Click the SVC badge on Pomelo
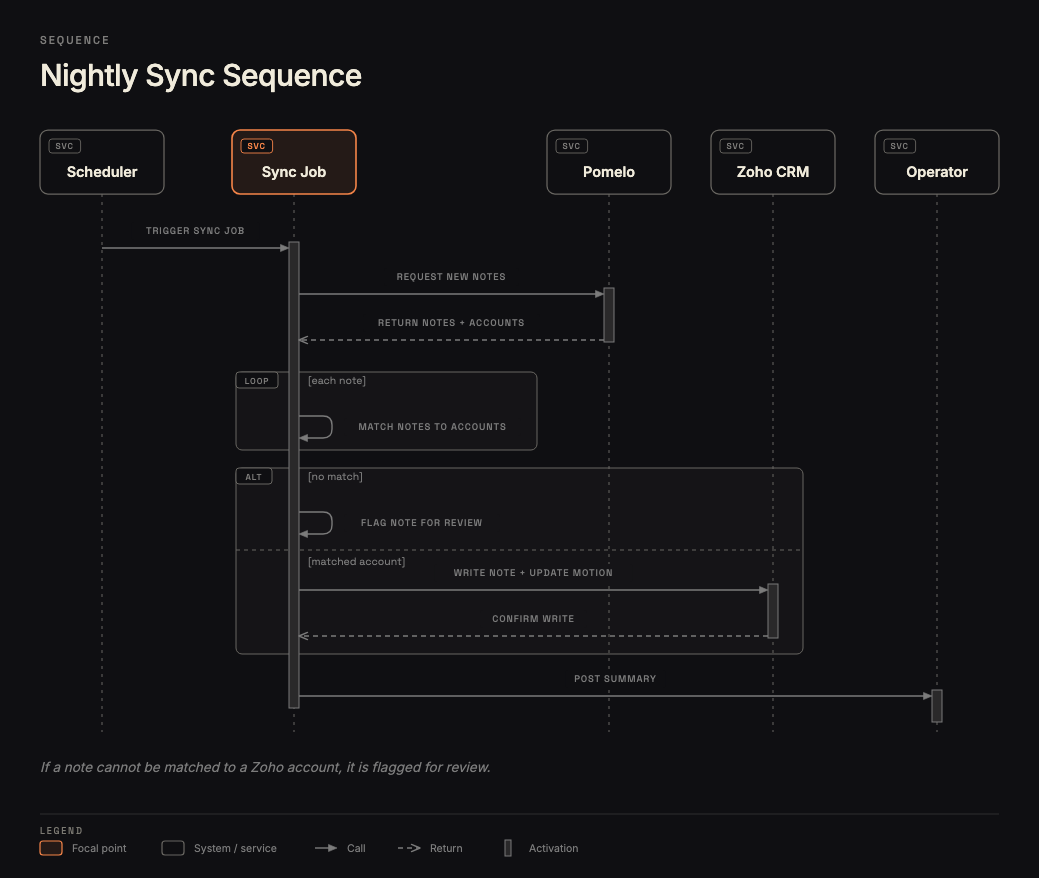The image size is (1039, 878). tap(571, 146)
